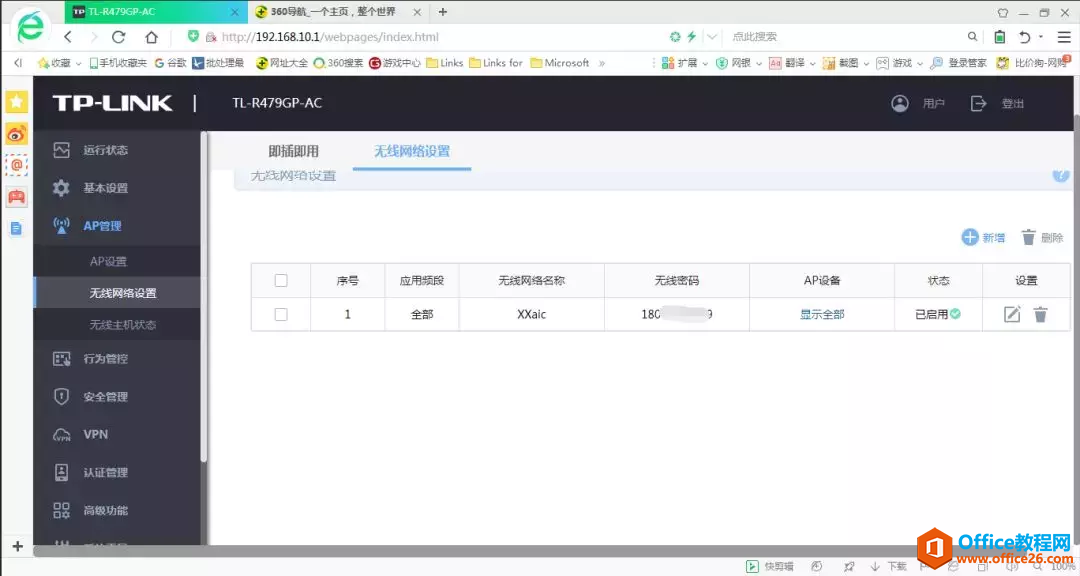This screenshot has width=1080, height=576.
Task: Check the checkbox for row 1 XXaic
Action: (281, 314)
